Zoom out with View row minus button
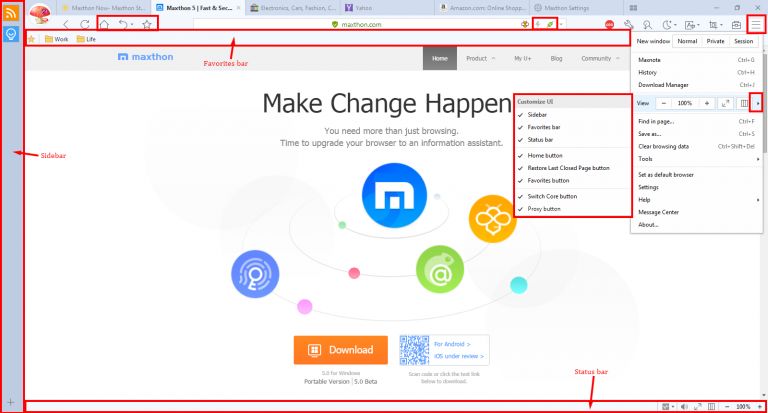 (664, 103)
